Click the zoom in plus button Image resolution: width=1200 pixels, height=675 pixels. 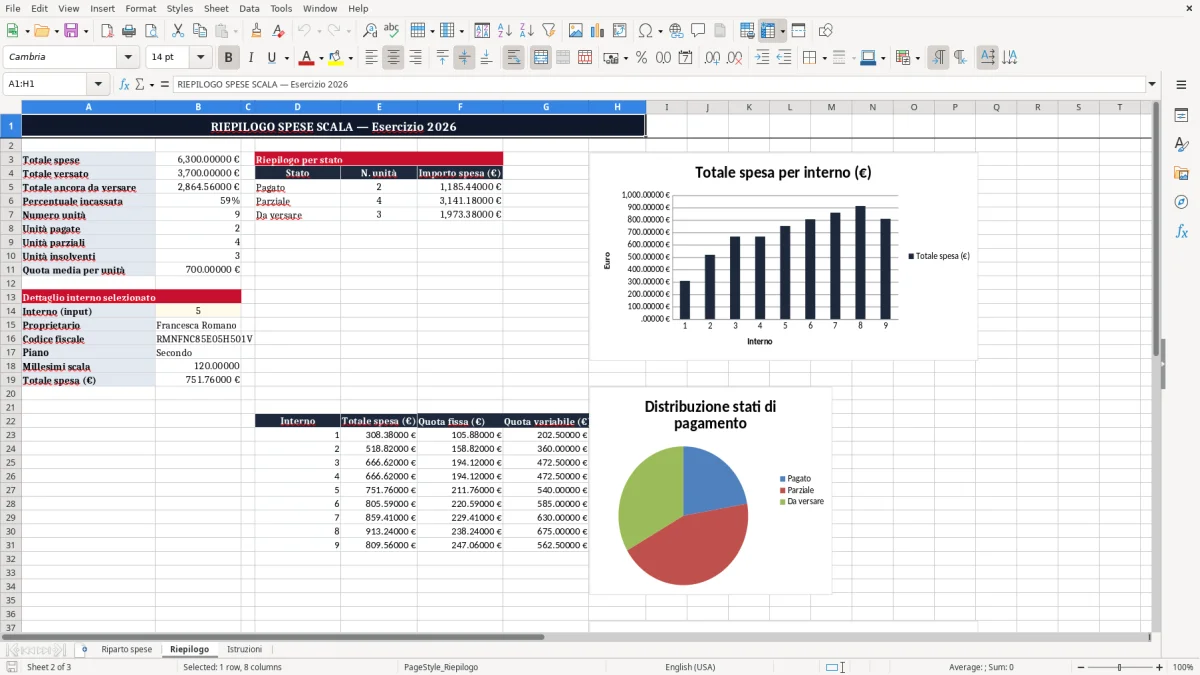[1159, 667]
